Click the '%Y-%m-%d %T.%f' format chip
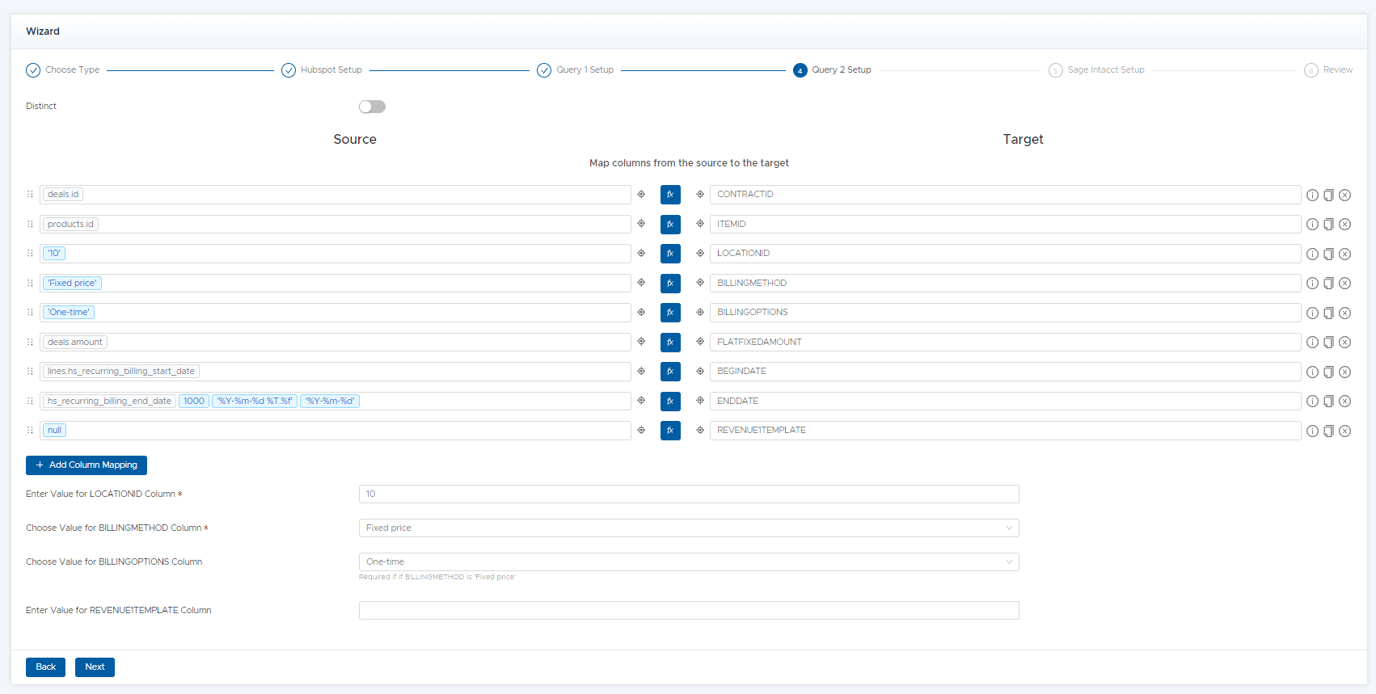Image resolution: width=1376 pixels, height=694 pixels. point(255,401)
